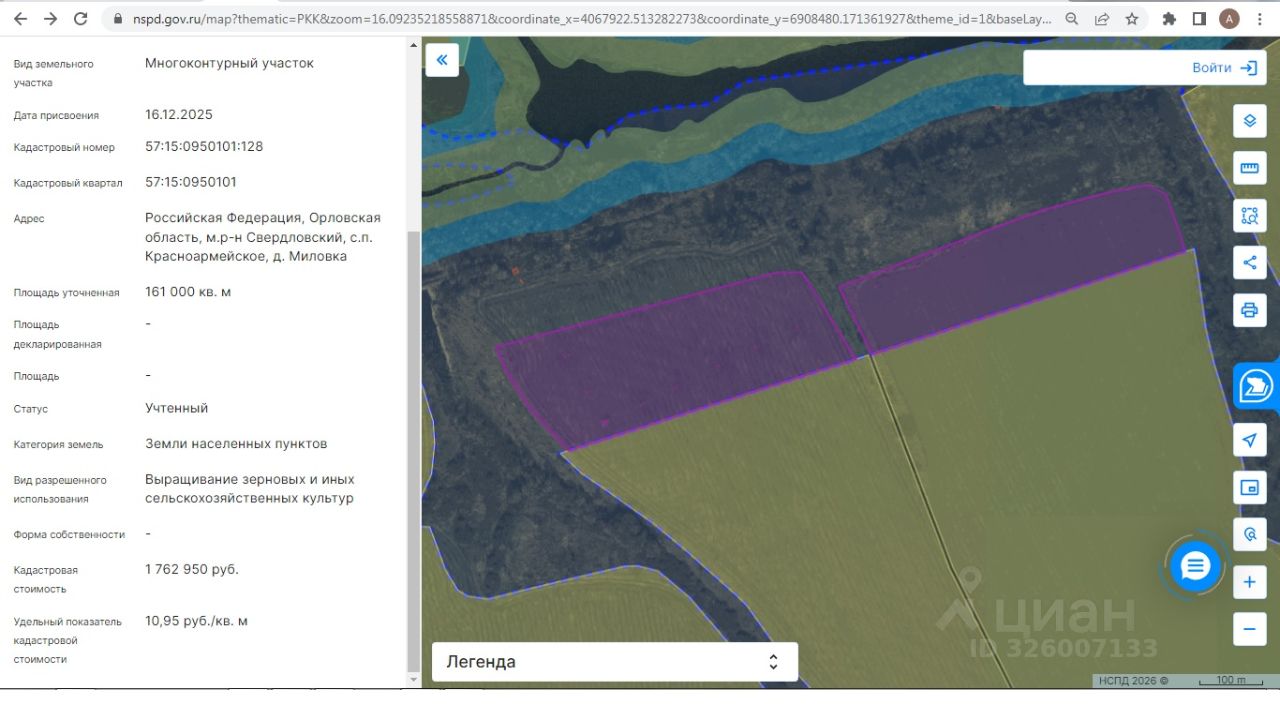Click the Категория земель label
The width and height of the screenshot is (1280, 720).
pos(58,445)
